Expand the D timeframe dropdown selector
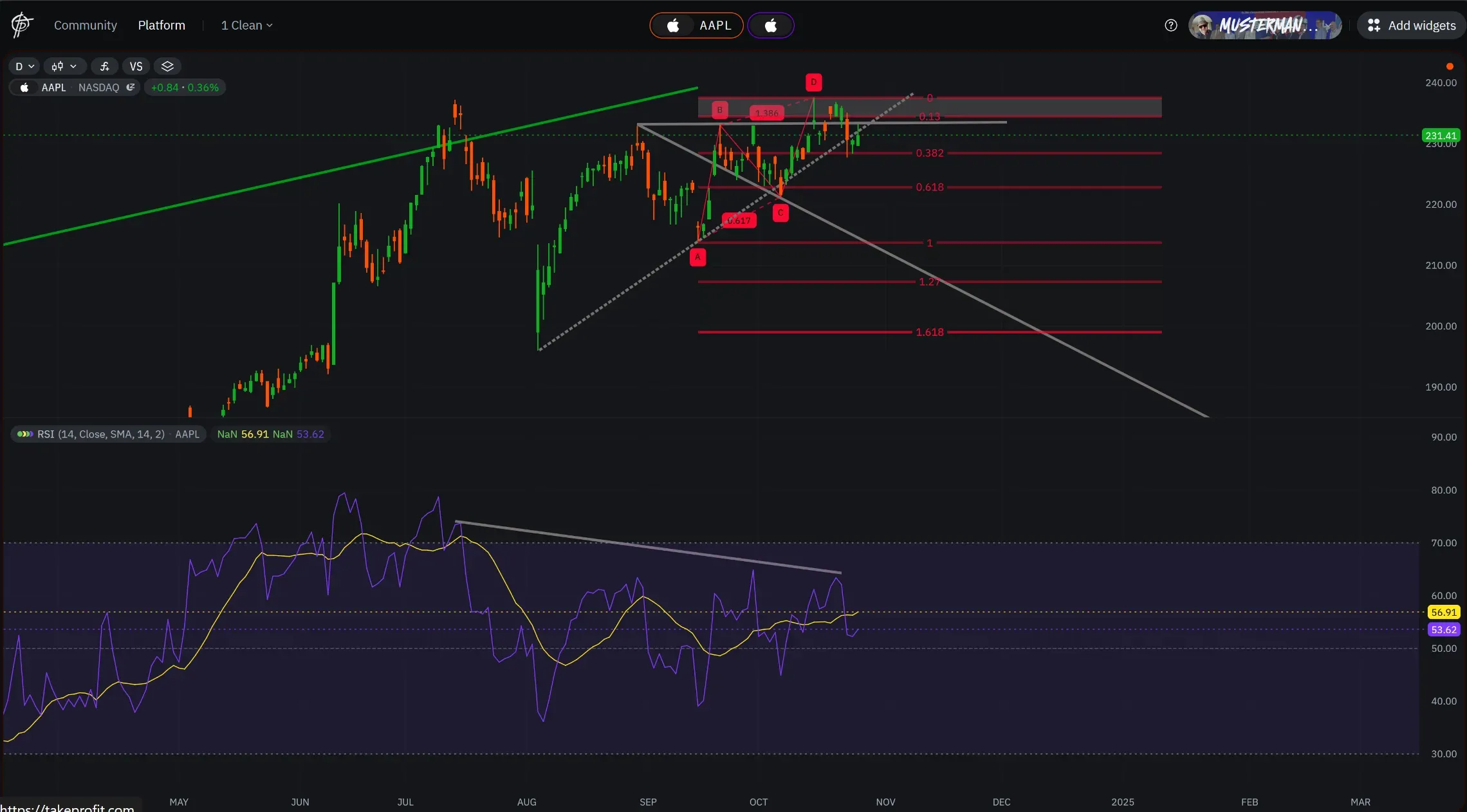Viewport: 1467px width, 812px height. tap(22, 66)
